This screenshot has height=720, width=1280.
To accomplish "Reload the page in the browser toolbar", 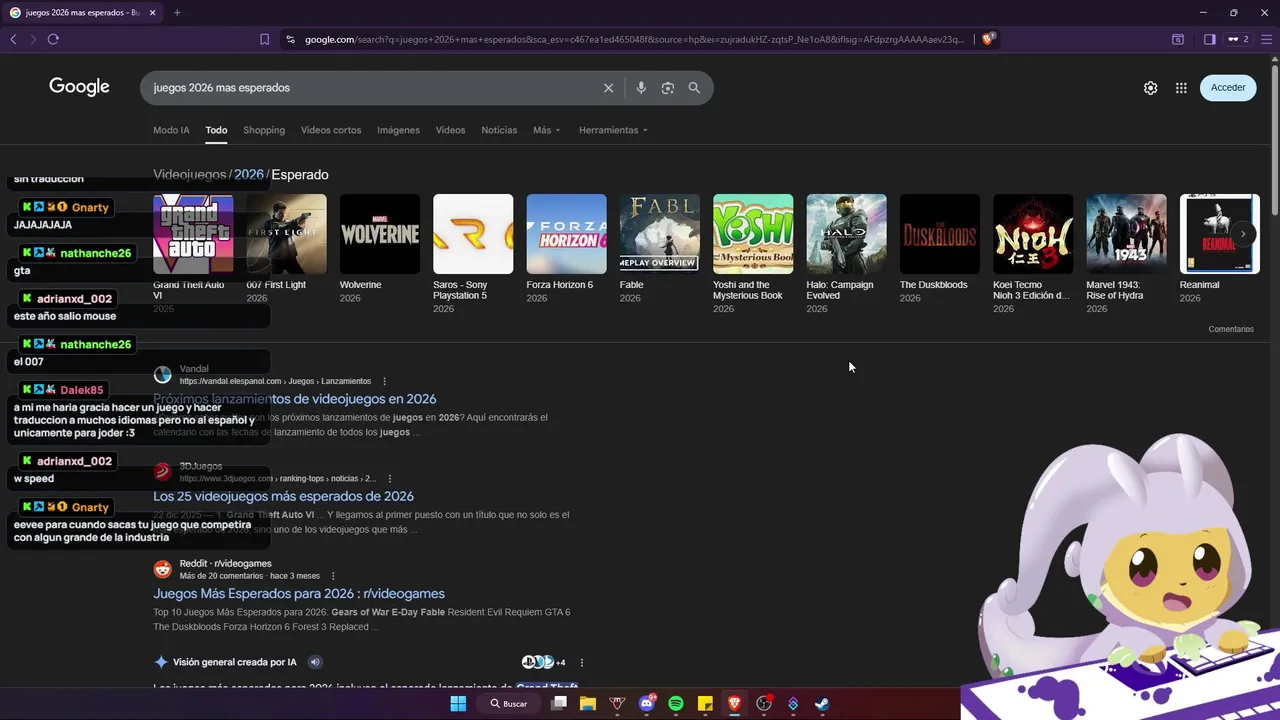I will click(53, 39).
